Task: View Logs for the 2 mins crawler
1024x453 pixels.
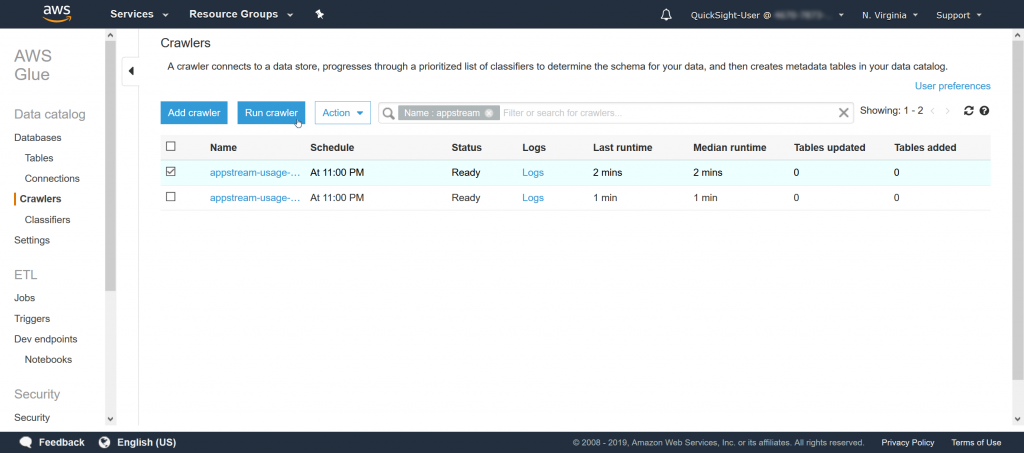Action: tap(533, 172)
